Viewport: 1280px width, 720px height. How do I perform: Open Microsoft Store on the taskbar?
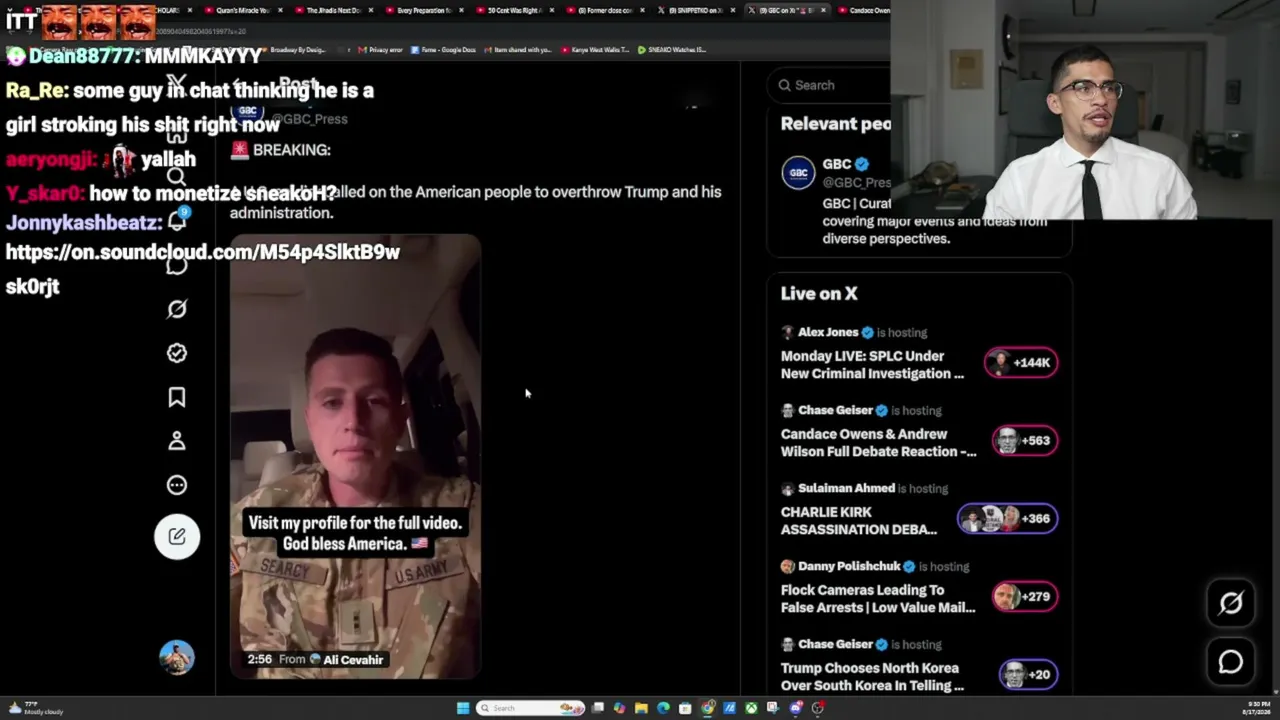(685, 708)
